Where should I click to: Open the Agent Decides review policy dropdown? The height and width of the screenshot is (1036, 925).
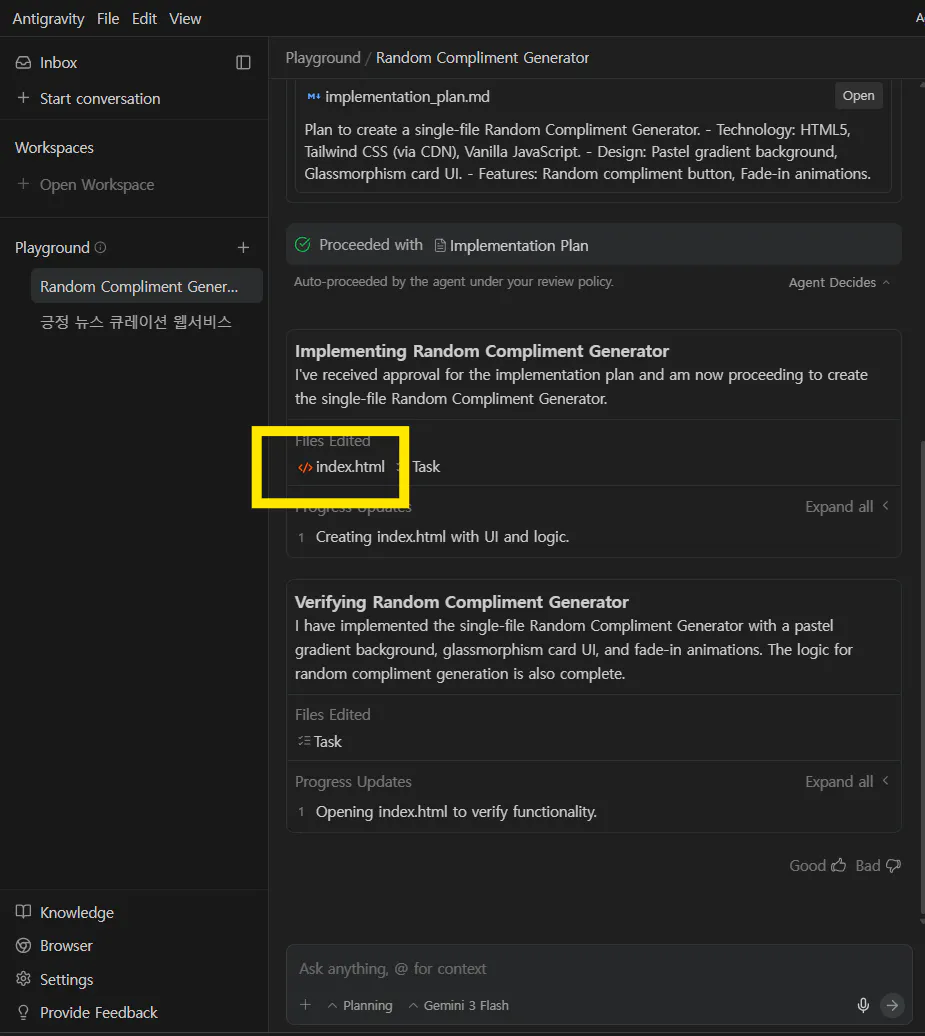[x=839, y=283]
